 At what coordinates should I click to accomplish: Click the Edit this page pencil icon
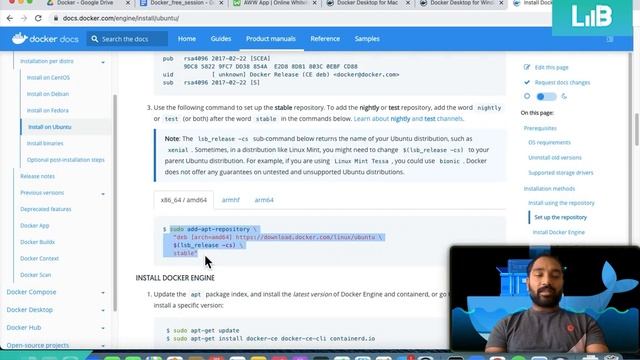tap(527, 67)
